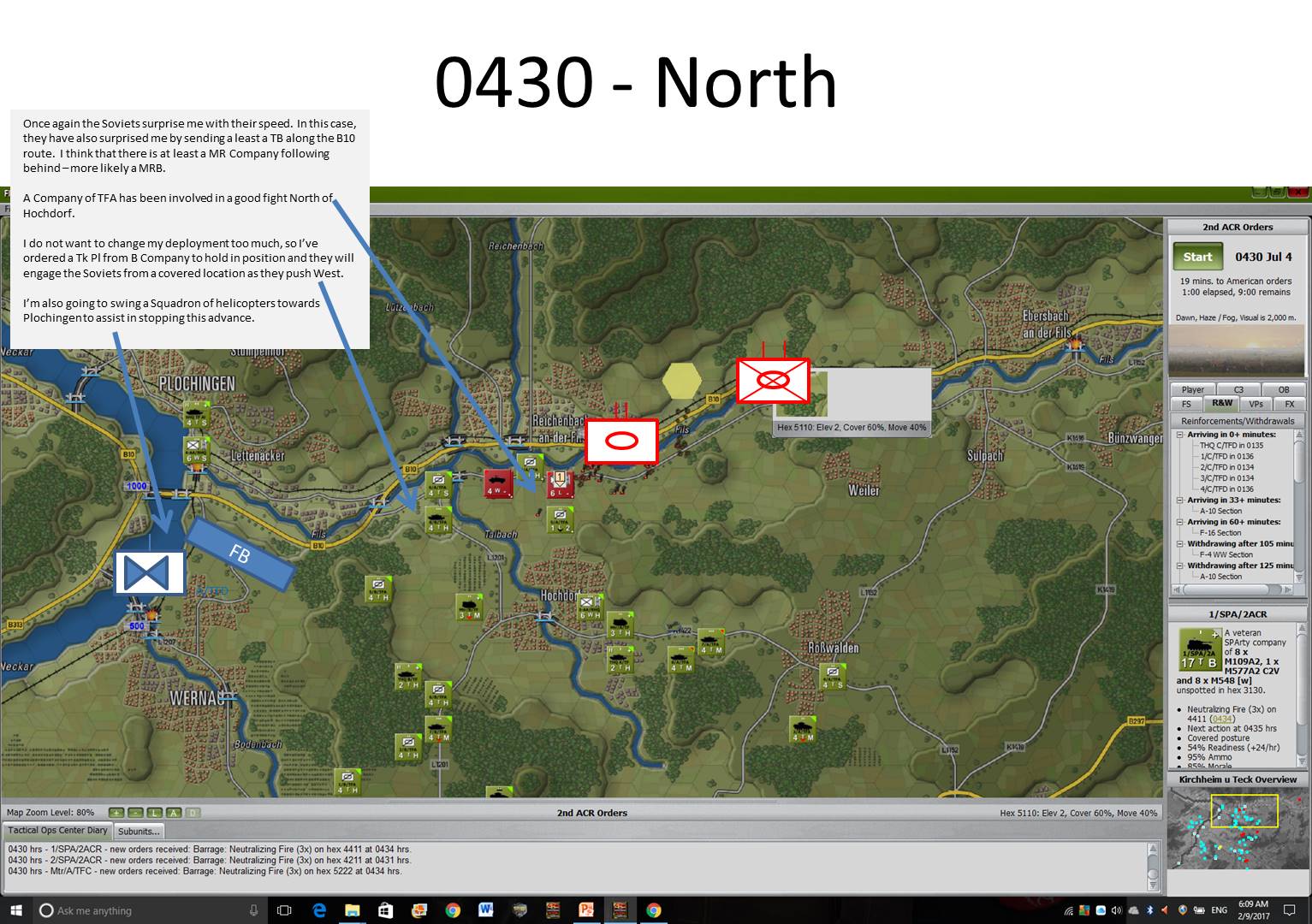Select the red enemy armor symbol near Reichenbach
The width and height of the screenshot is (1312, 924).
pyautogui.click(x=621, y=441)
